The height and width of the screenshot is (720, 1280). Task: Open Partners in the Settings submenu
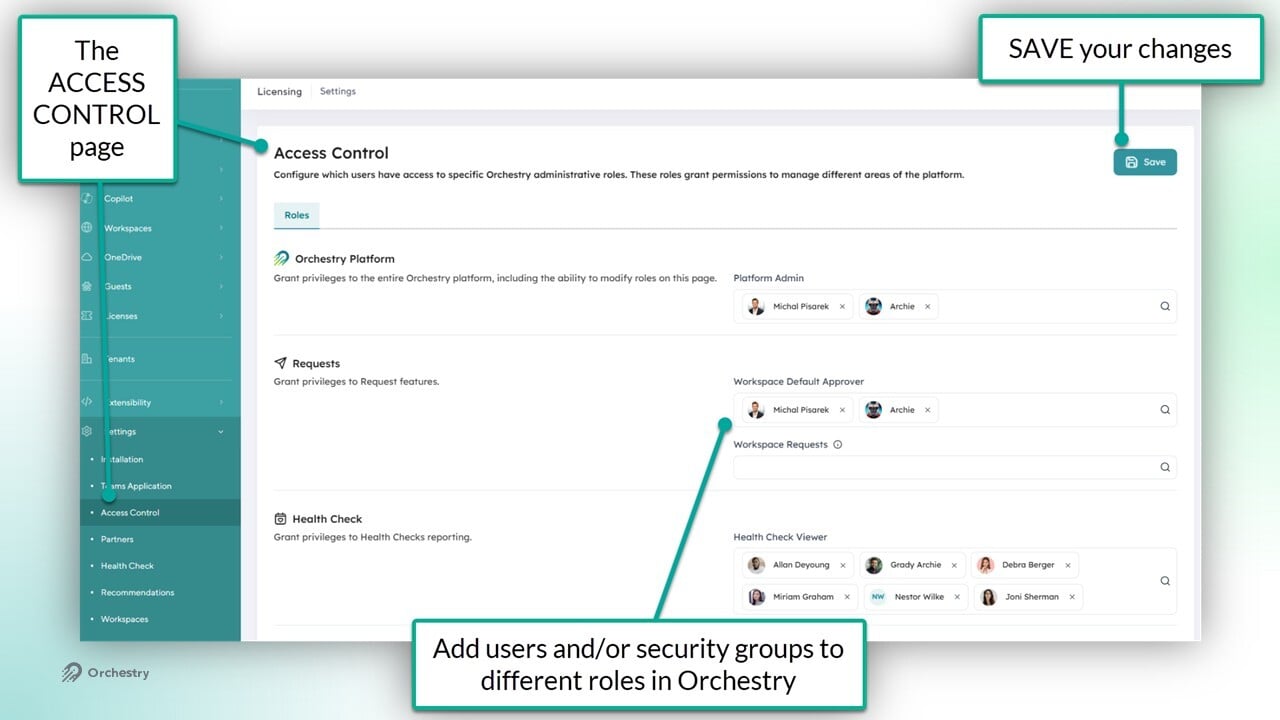point(117,540)
